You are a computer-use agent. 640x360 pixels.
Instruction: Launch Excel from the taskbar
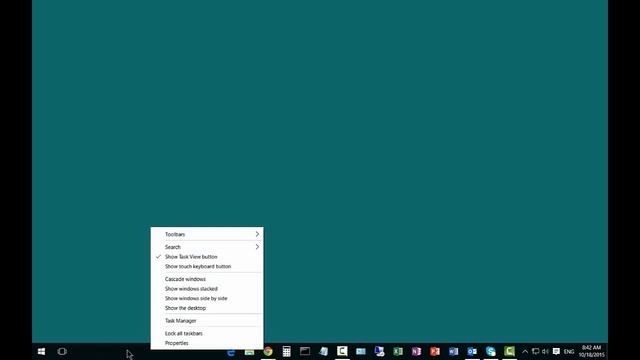click(398, 351)
